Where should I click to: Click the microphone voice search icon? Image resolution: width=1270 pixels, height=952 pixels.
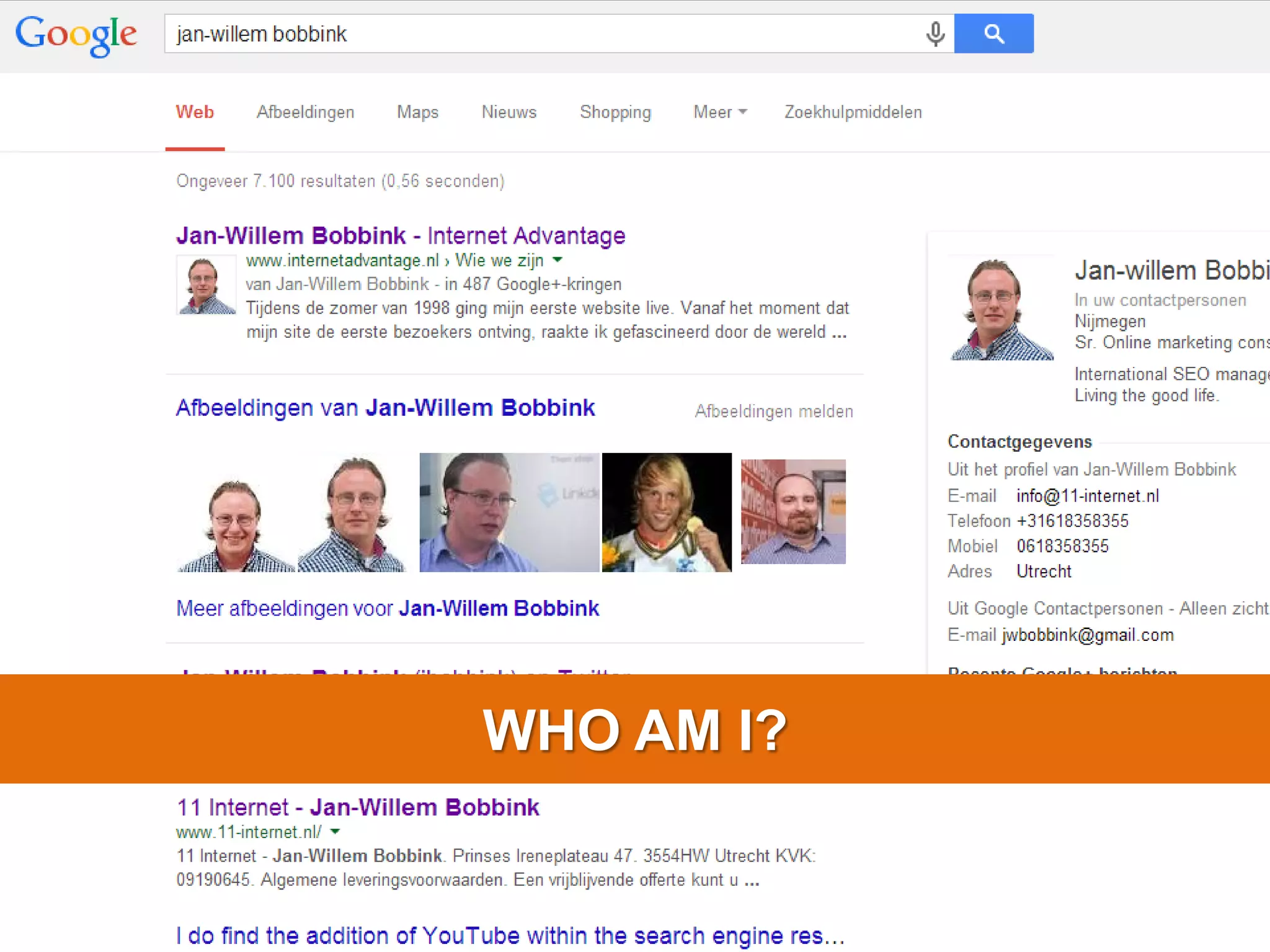pyautogui.click(x=935, y=34)
